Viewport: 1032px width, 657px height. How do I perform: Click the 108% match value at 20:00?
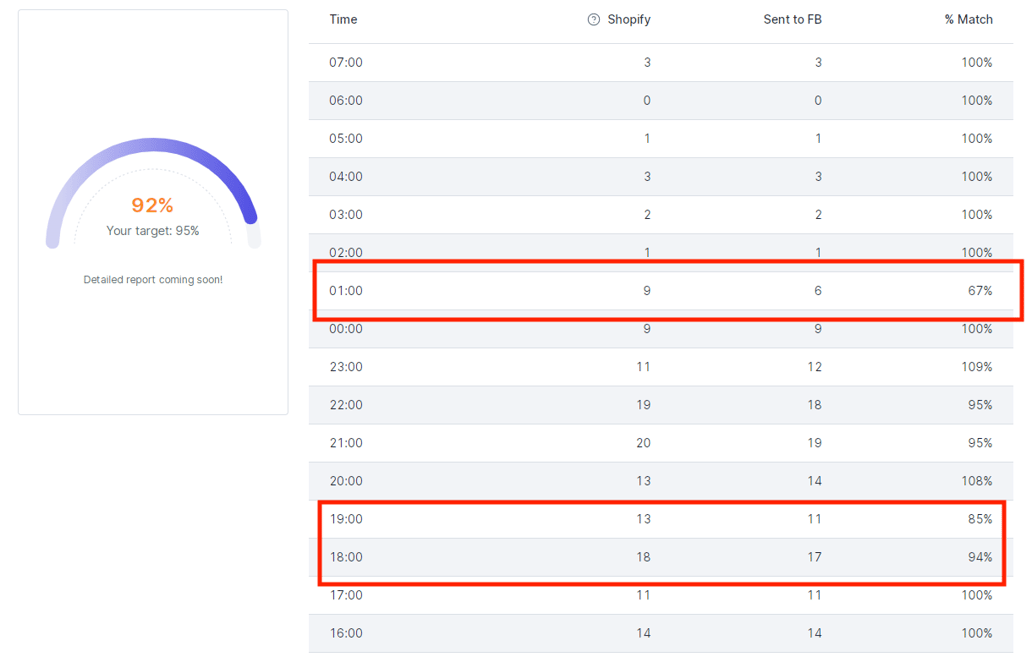coord(977,481)
